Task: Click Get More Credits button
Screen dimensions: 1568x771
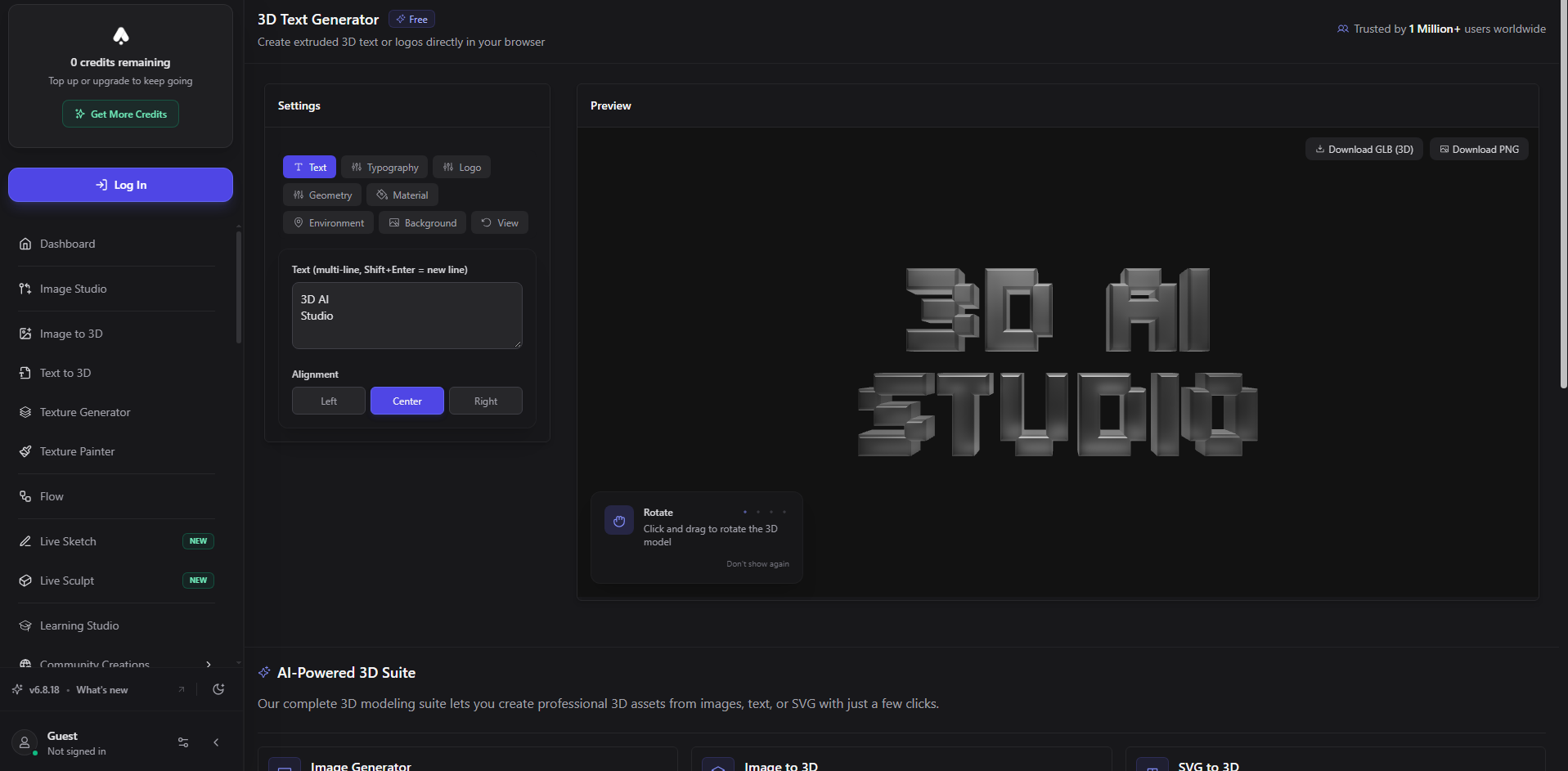Action: 120,114
